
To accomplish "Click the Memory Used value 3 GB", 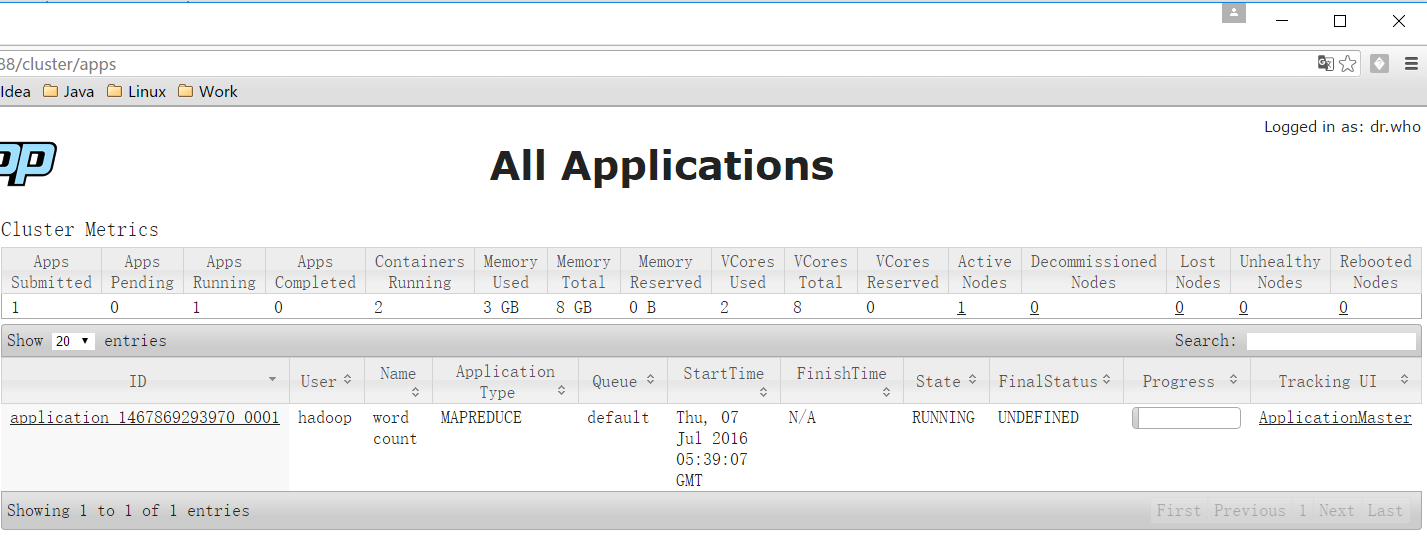I will click(501, 308).
